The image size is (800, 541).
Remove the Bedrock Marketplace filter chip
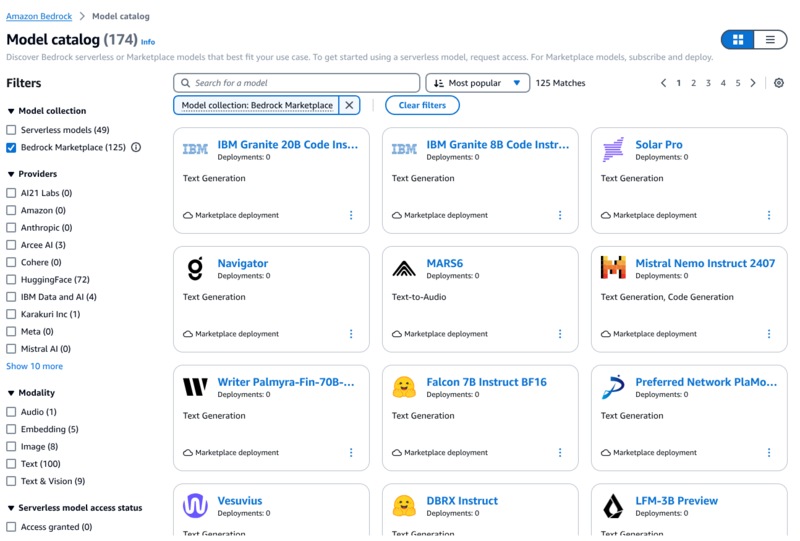point(349,105)
